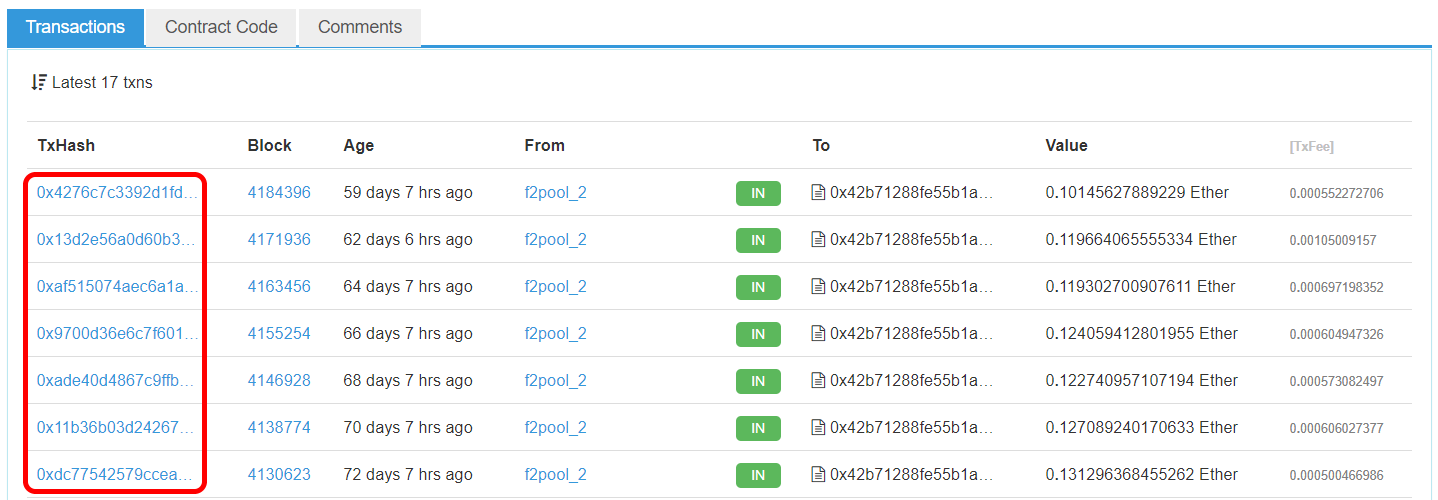Open transaction hash 0x4276c7c3392d1fd
Viewport: 1438px width, 500px height.
118,192
